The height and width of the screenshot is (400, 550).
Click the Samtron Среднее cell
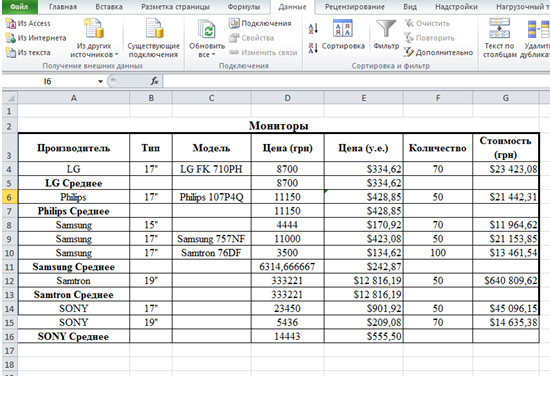74,294
